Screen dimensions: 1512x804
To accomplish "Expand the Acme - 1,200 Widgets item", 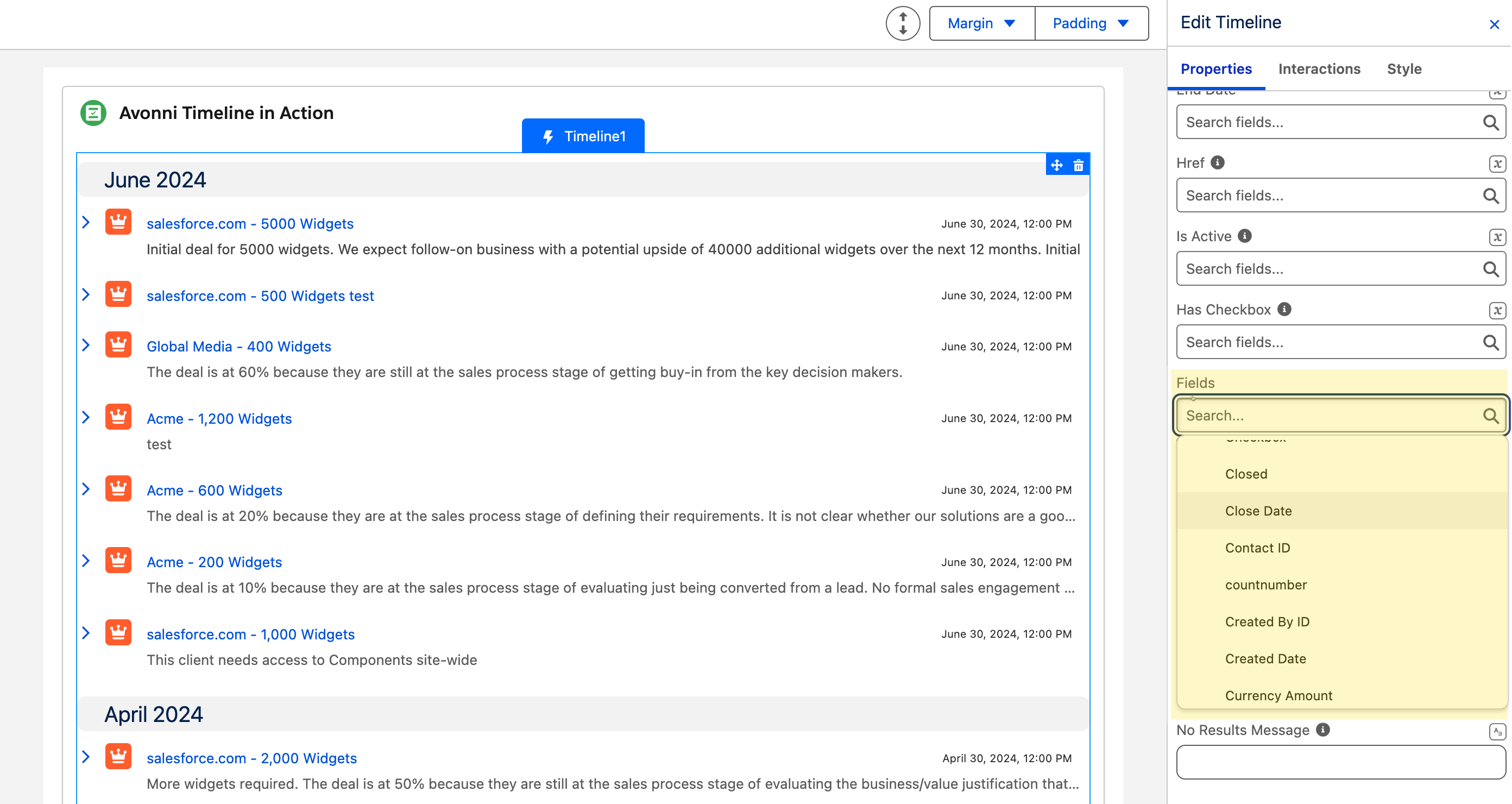I will [86, 418].
